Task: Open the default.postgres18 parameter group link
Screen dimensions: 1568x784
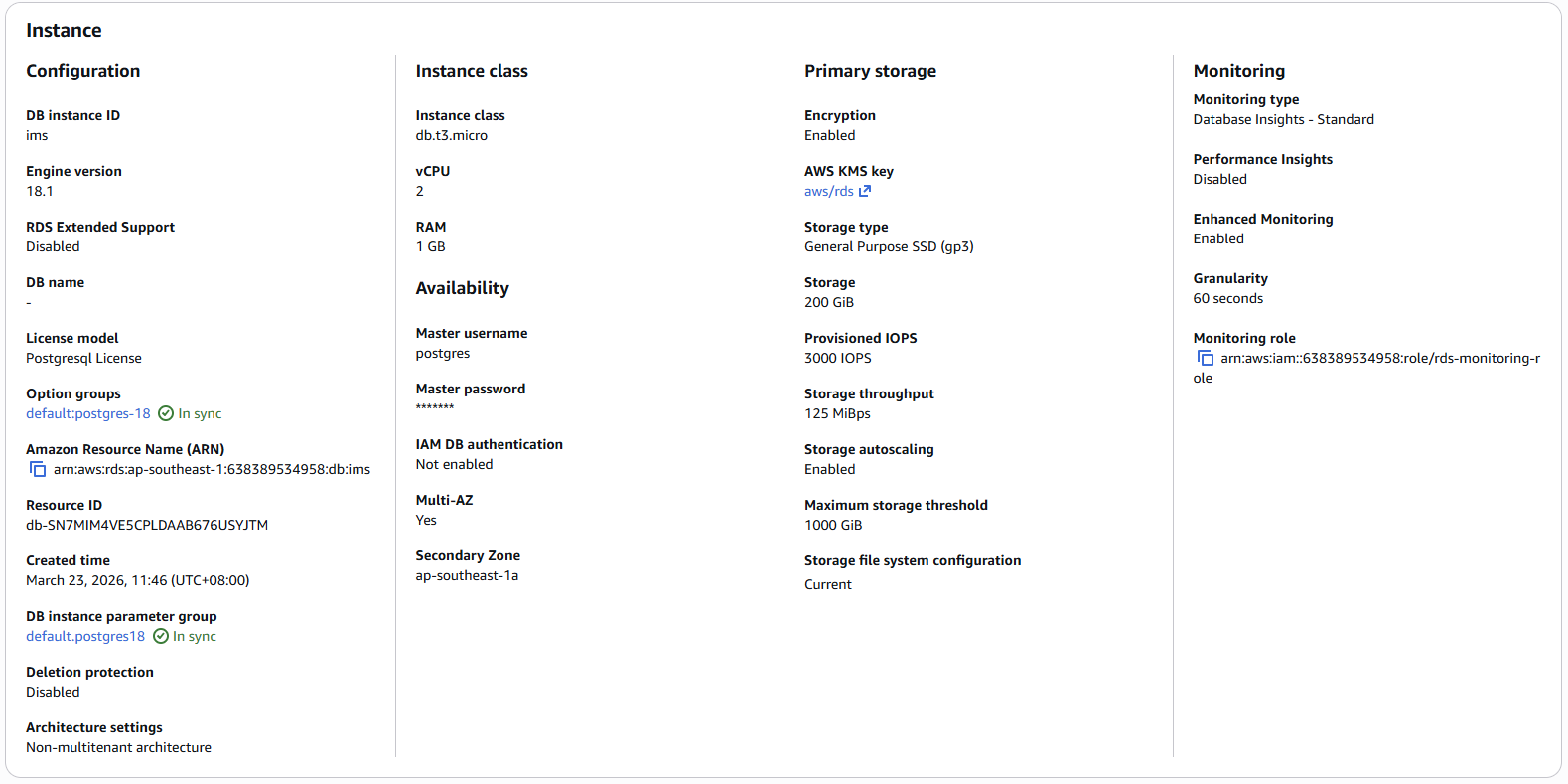Action: pos(84,636)
